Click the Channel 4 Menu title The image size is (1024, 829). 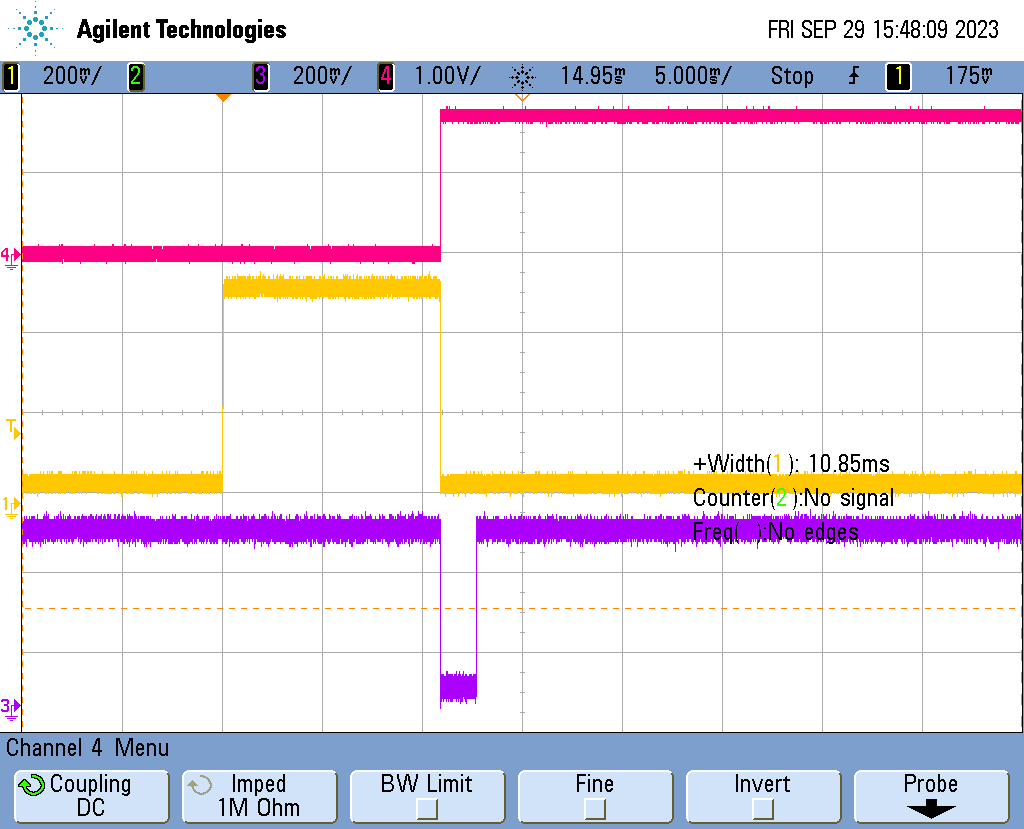(x=88, y=748)
